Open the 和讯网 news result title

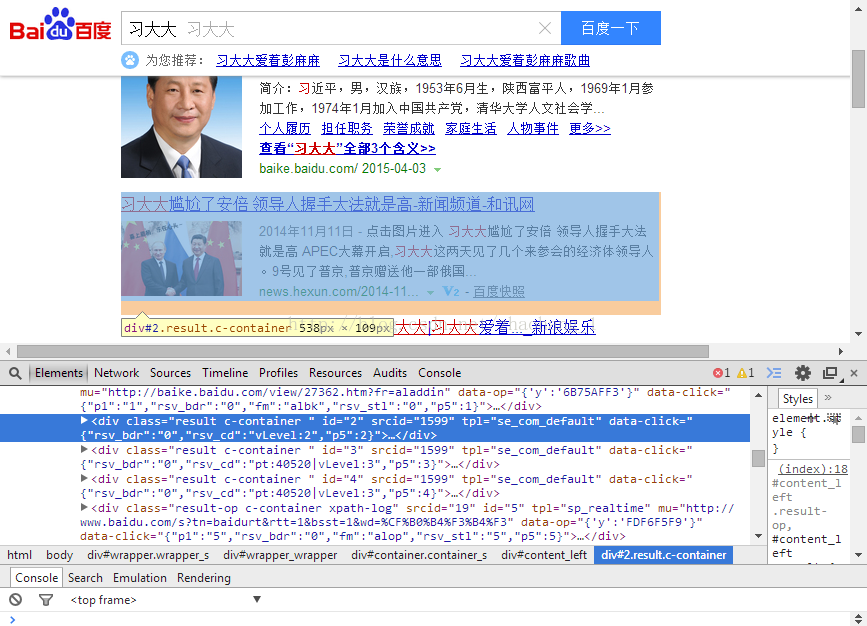[328, 204]
